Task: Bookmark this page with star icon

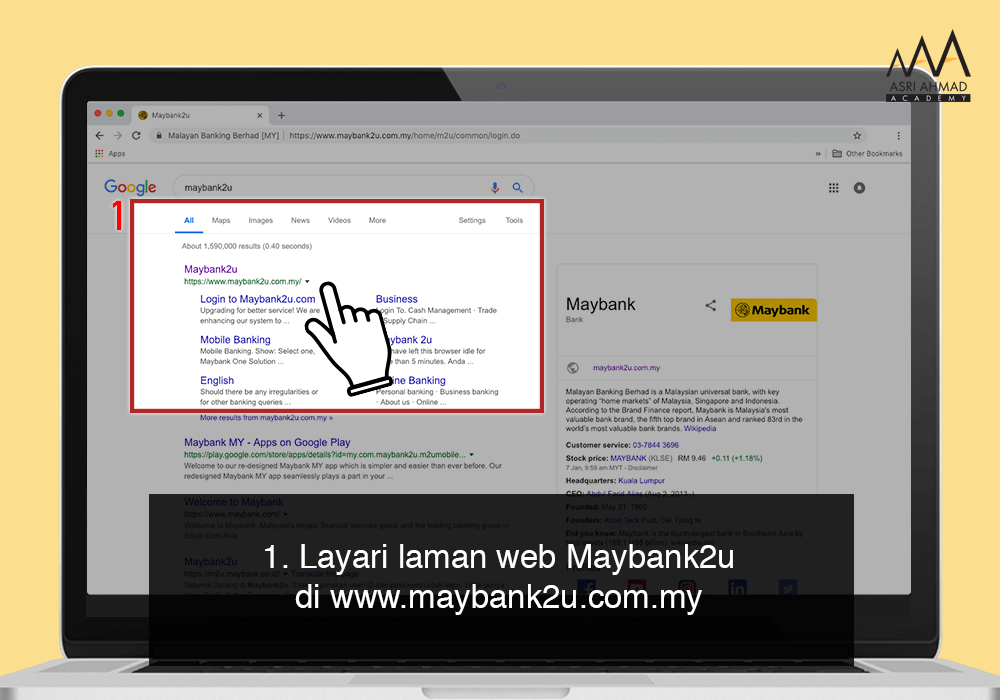Action: tap(857, 135)
